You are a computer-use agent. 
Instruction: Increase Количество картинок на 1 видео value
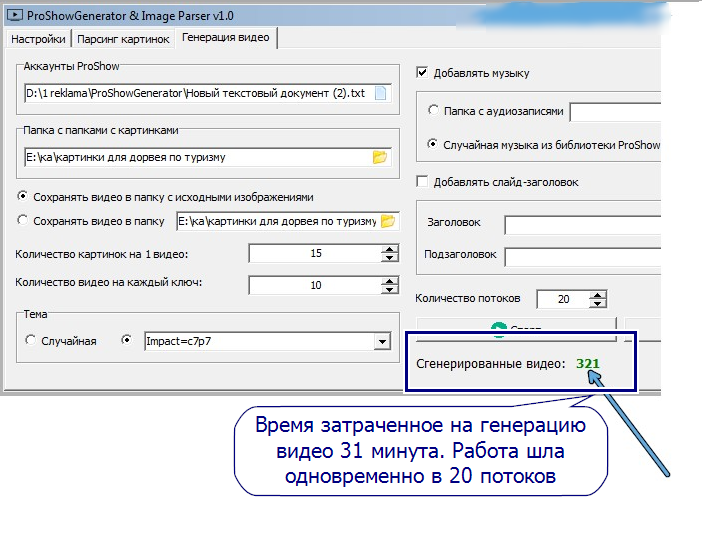390,249
